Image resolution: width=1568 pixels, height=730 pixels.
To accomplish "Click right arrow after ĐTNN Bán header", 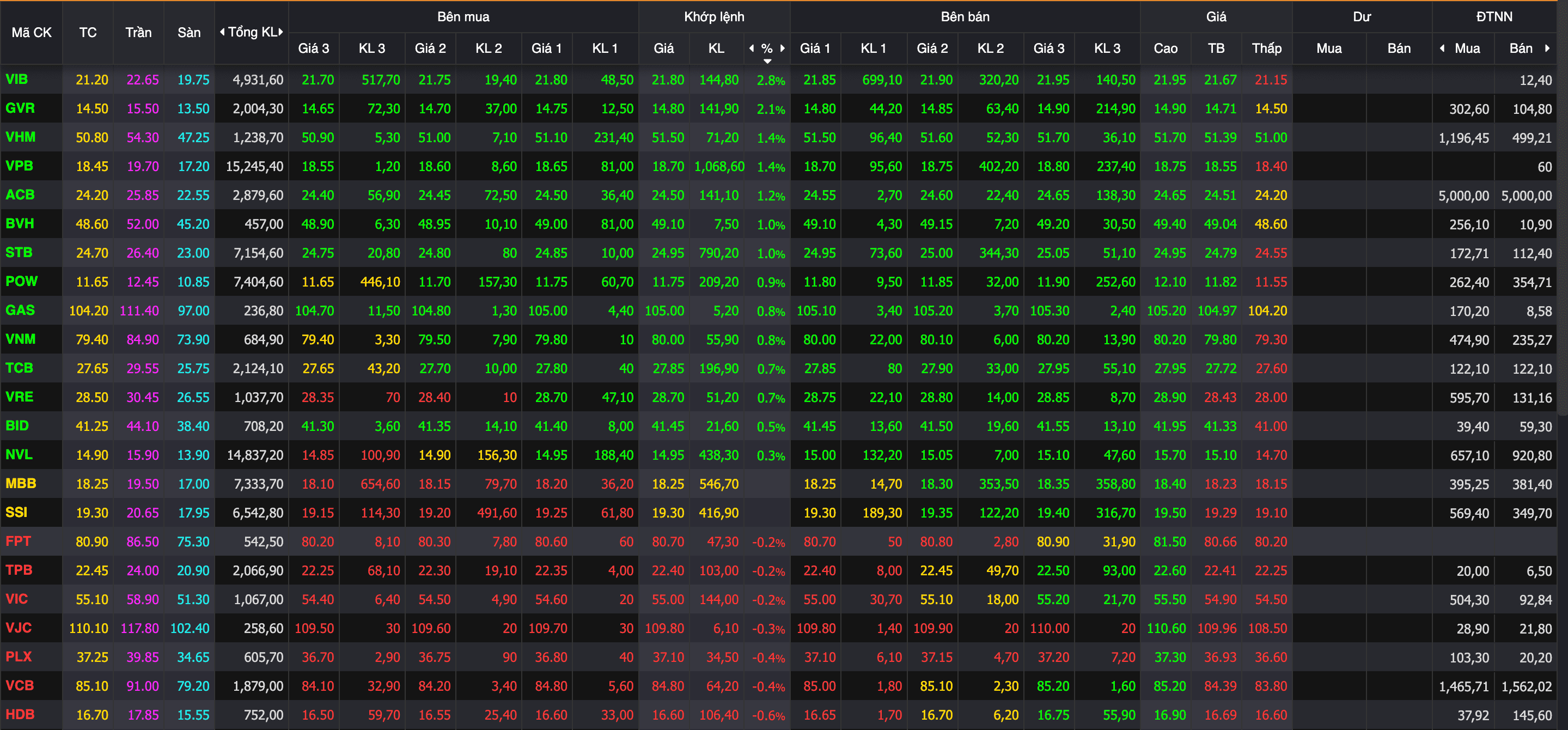I will click(1547, 48).
